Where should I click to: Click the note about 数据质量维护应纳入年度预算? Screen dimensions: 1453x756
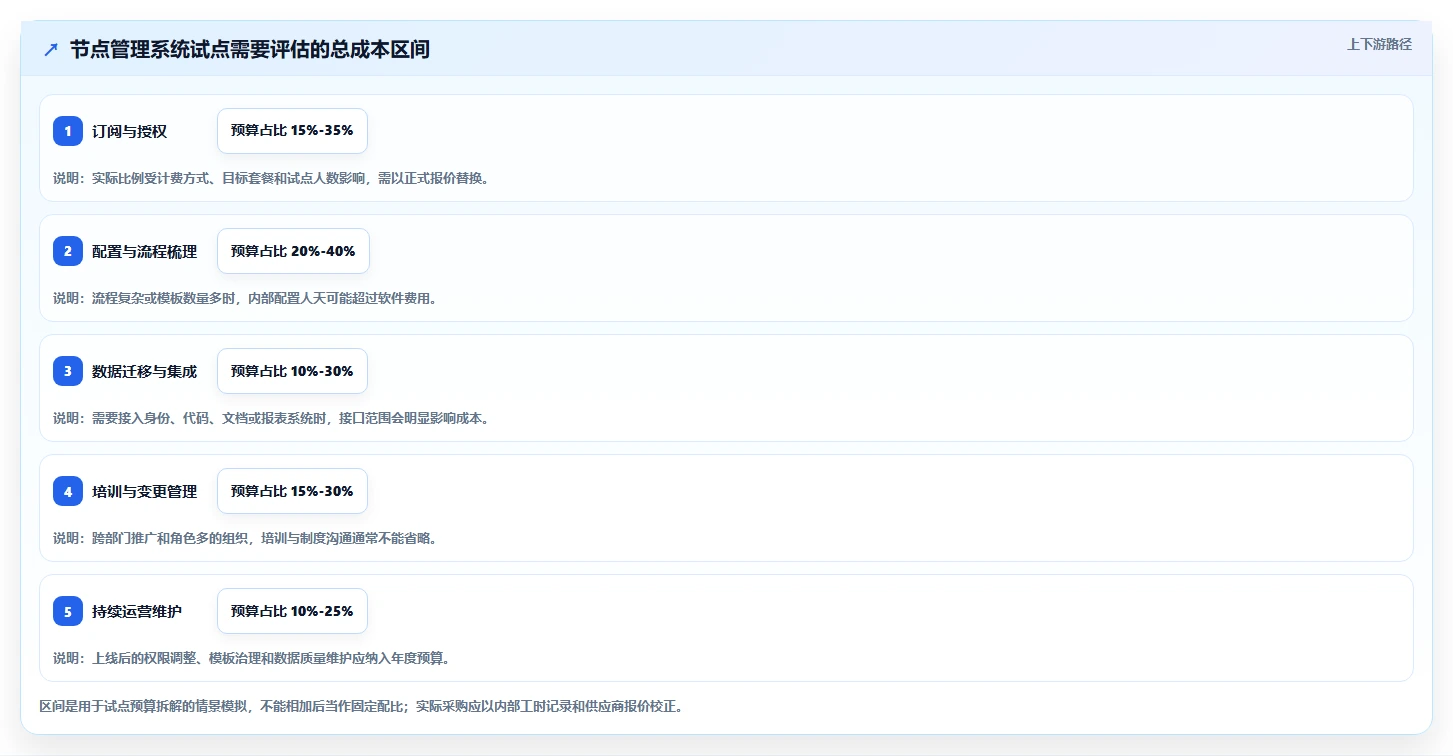pos(252,658)
